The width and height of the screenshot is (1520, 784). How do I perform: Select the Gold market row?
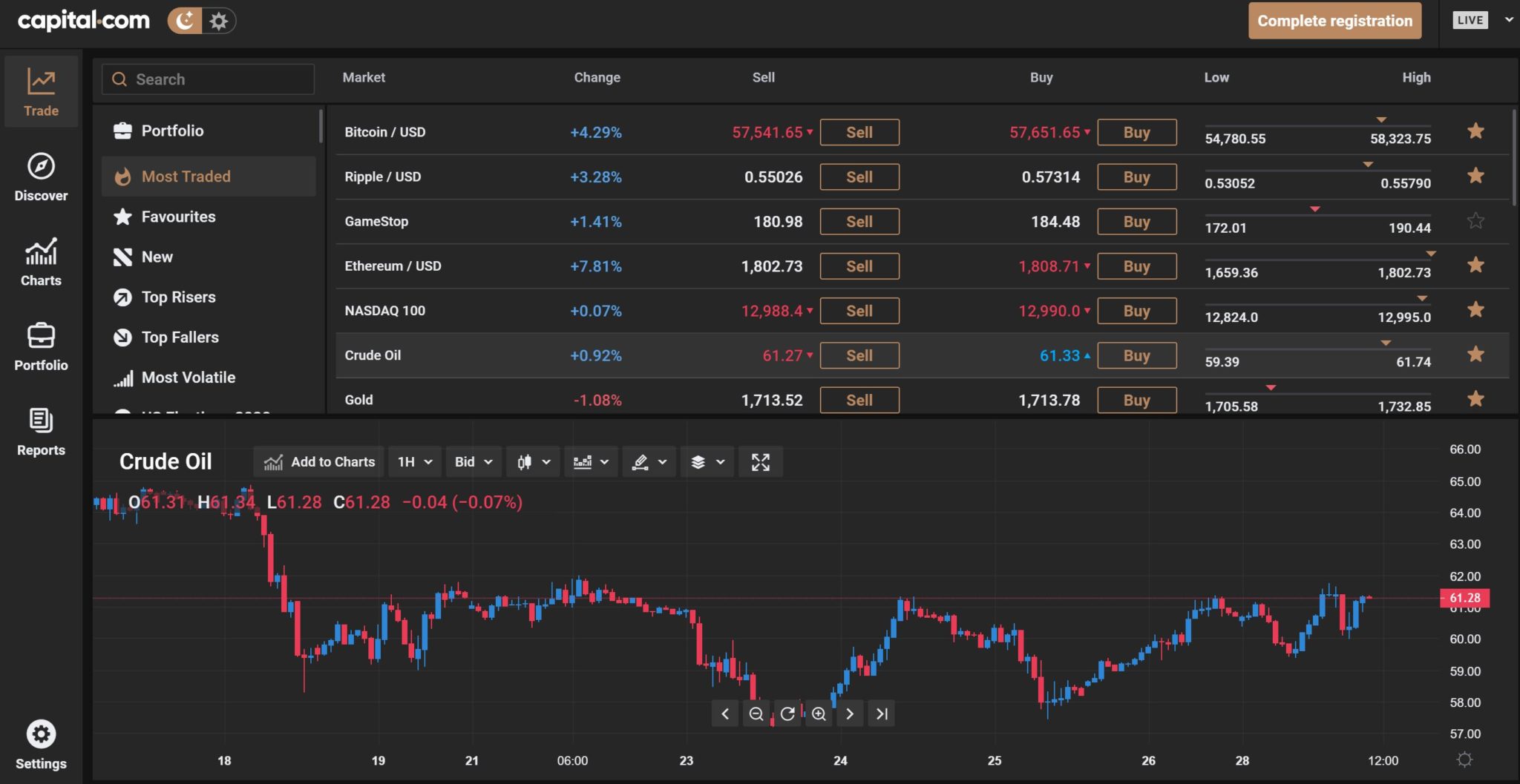click(x=923, y=399)
